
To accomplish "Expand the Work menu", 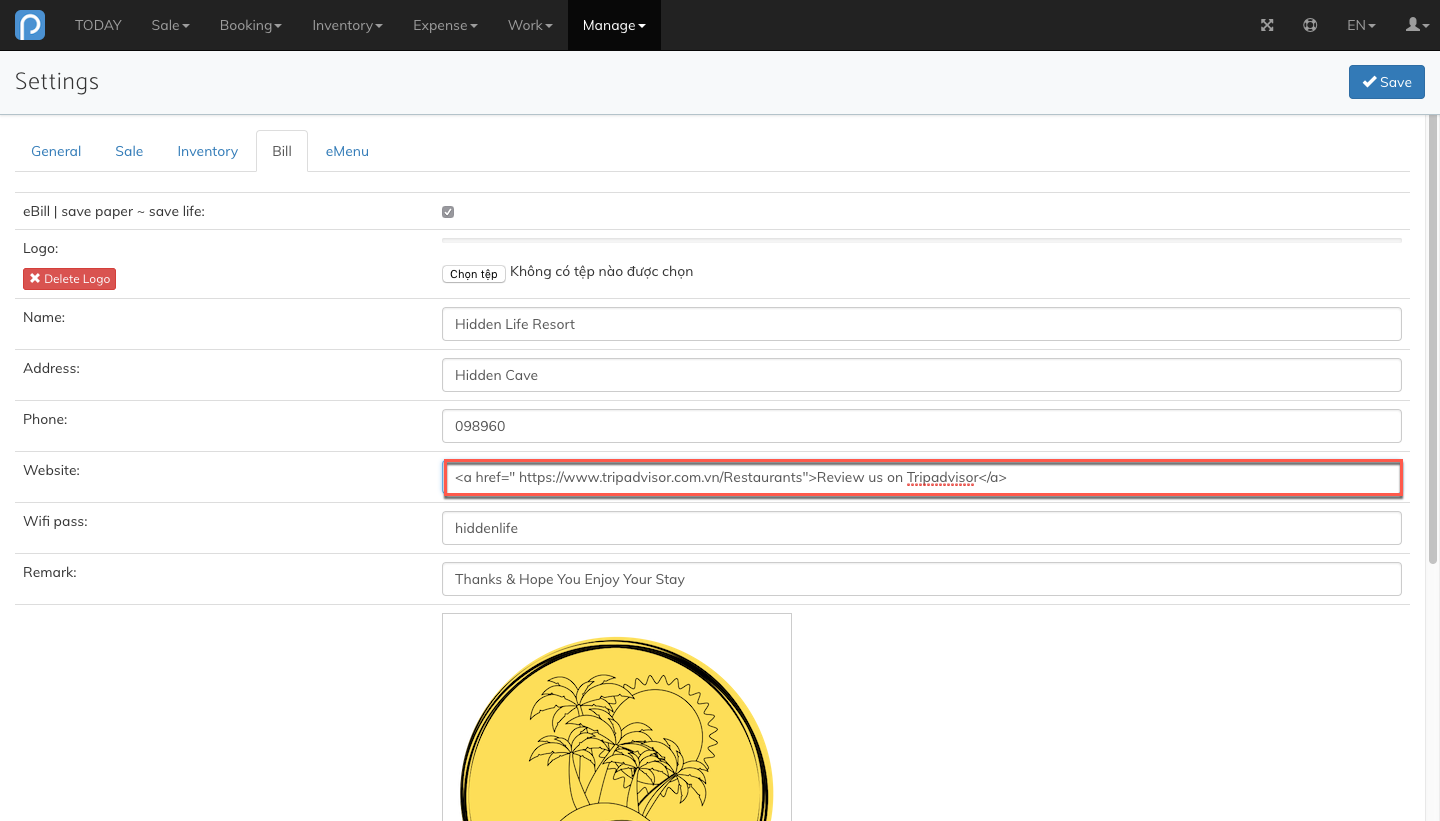I will pyautogui.click(x=530, y=25).
